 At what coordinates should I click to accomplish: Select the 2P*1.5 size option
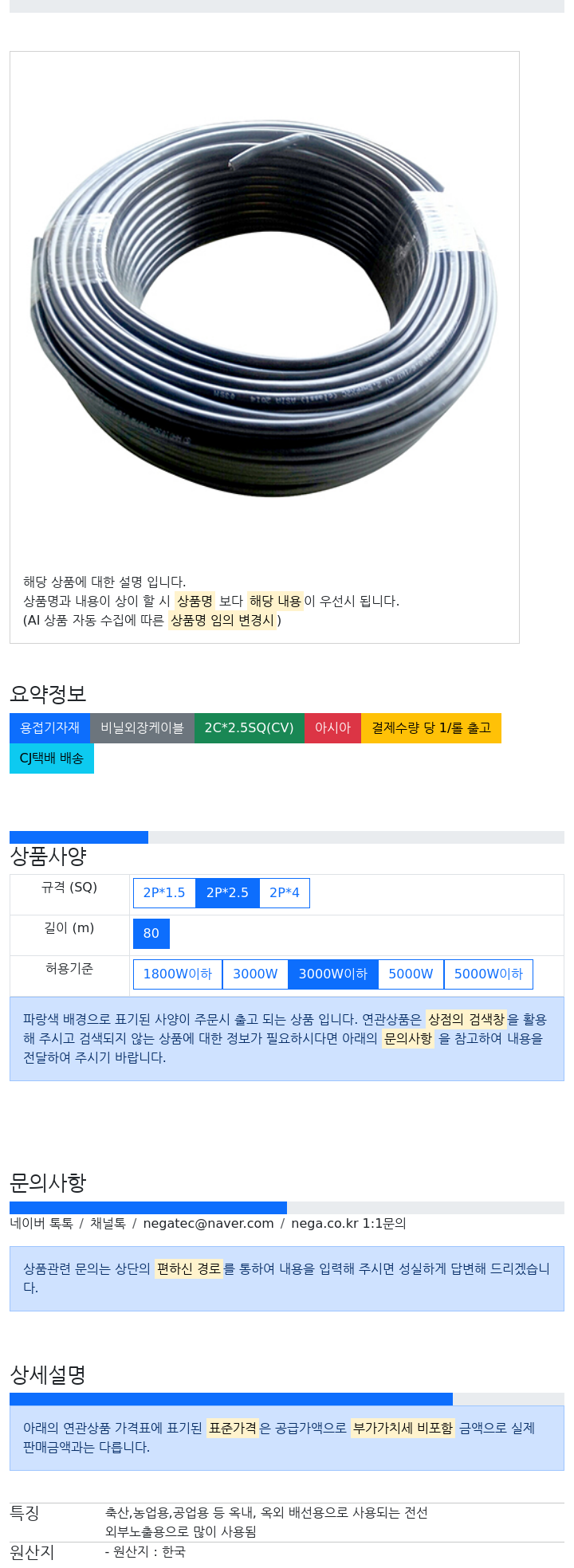tap(164, 893)
